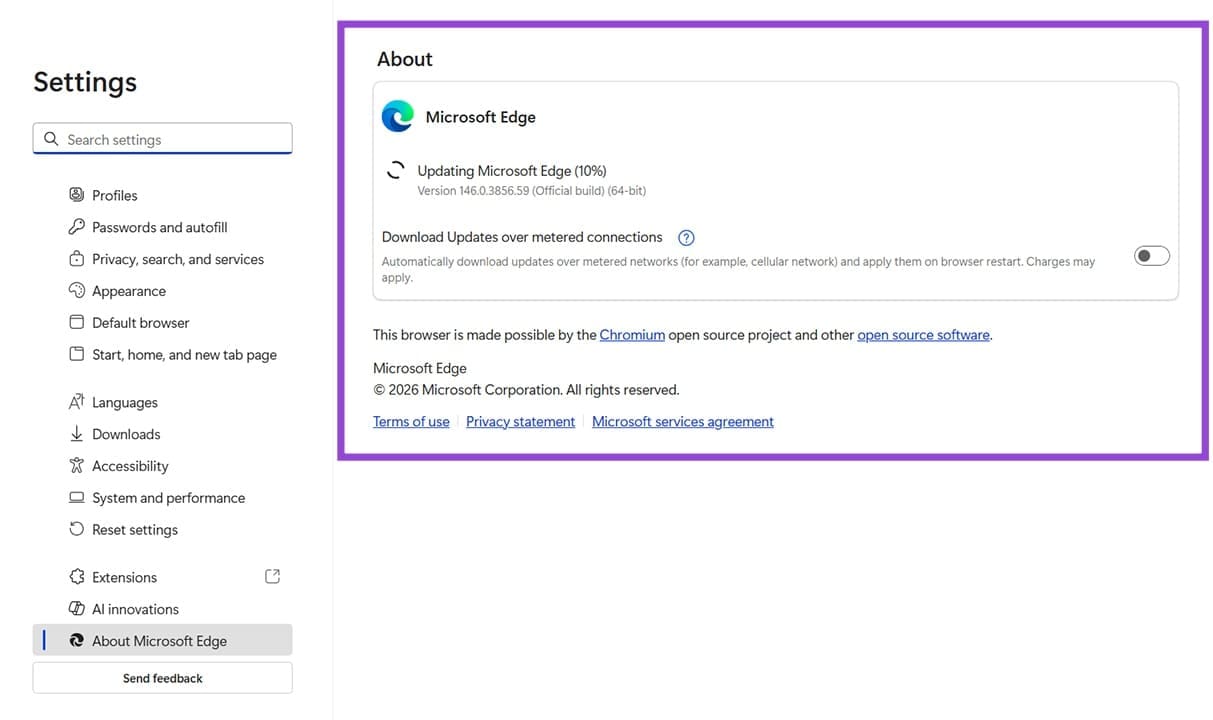Open the Default browser settings

(x=140, y=323)
